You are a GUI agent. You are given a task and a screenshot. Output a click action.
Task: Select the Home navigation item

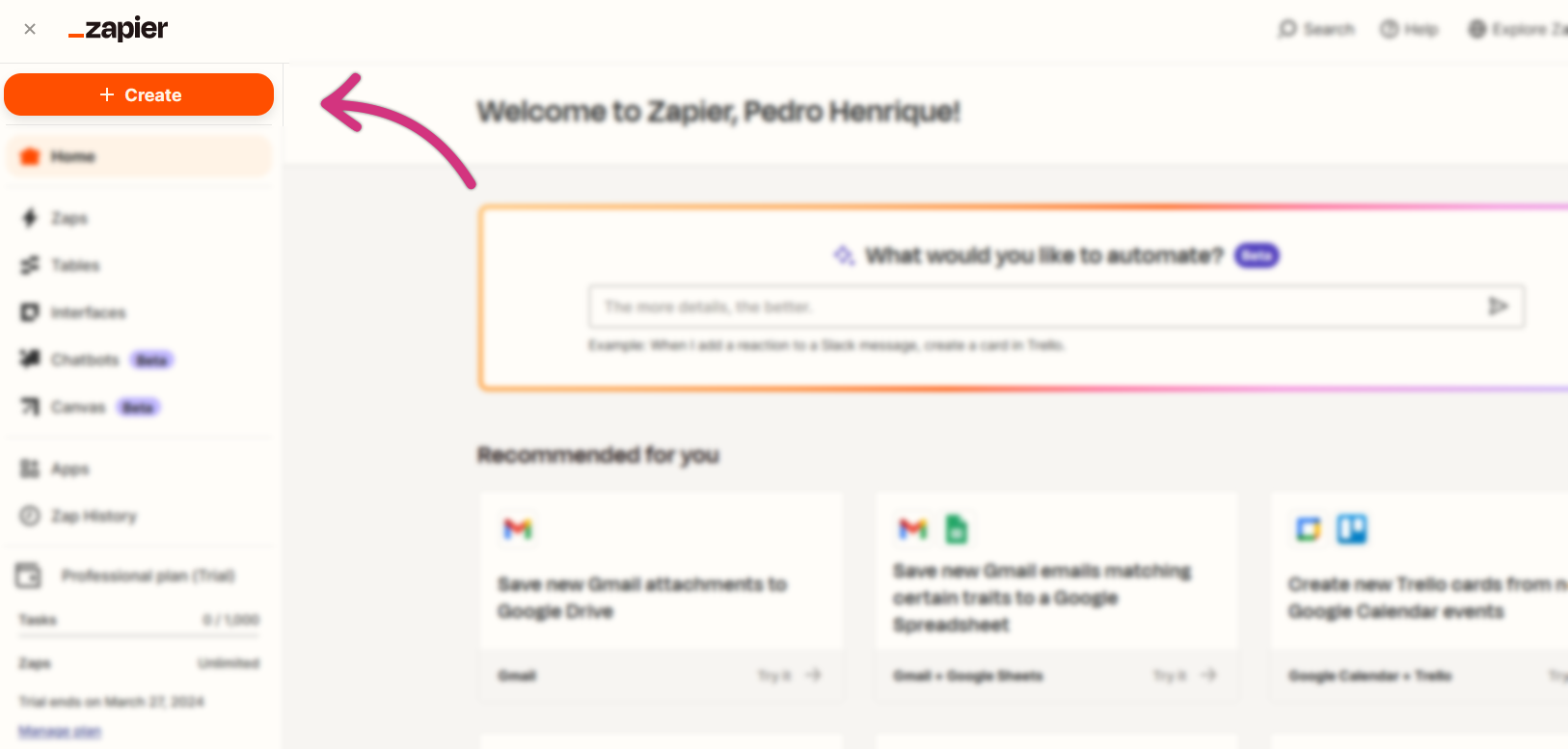(x=72, y=155)
